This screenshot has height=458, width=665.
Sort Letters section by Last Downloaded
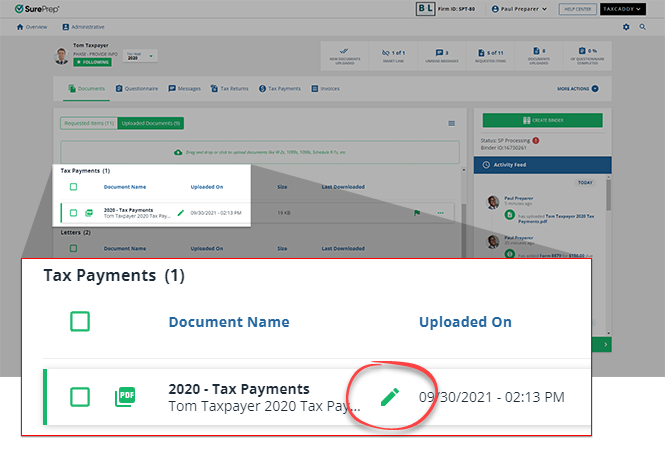[343, 249]
